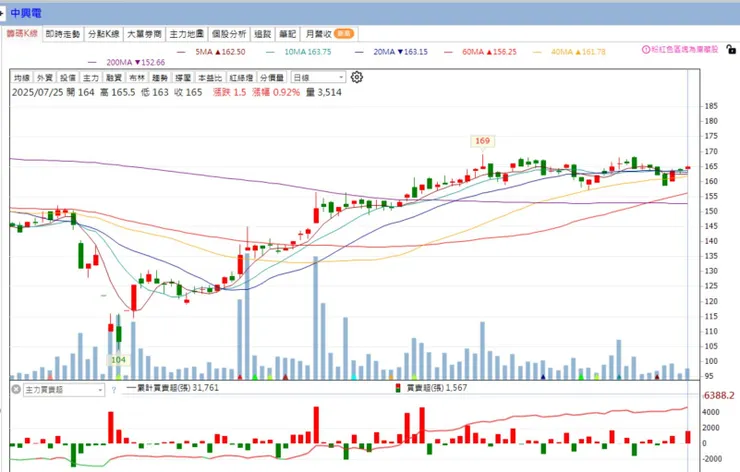This screenshot has width=740, height=472.
Task: Switch to the 即時走勢 tab
Action: coord(63,34)
